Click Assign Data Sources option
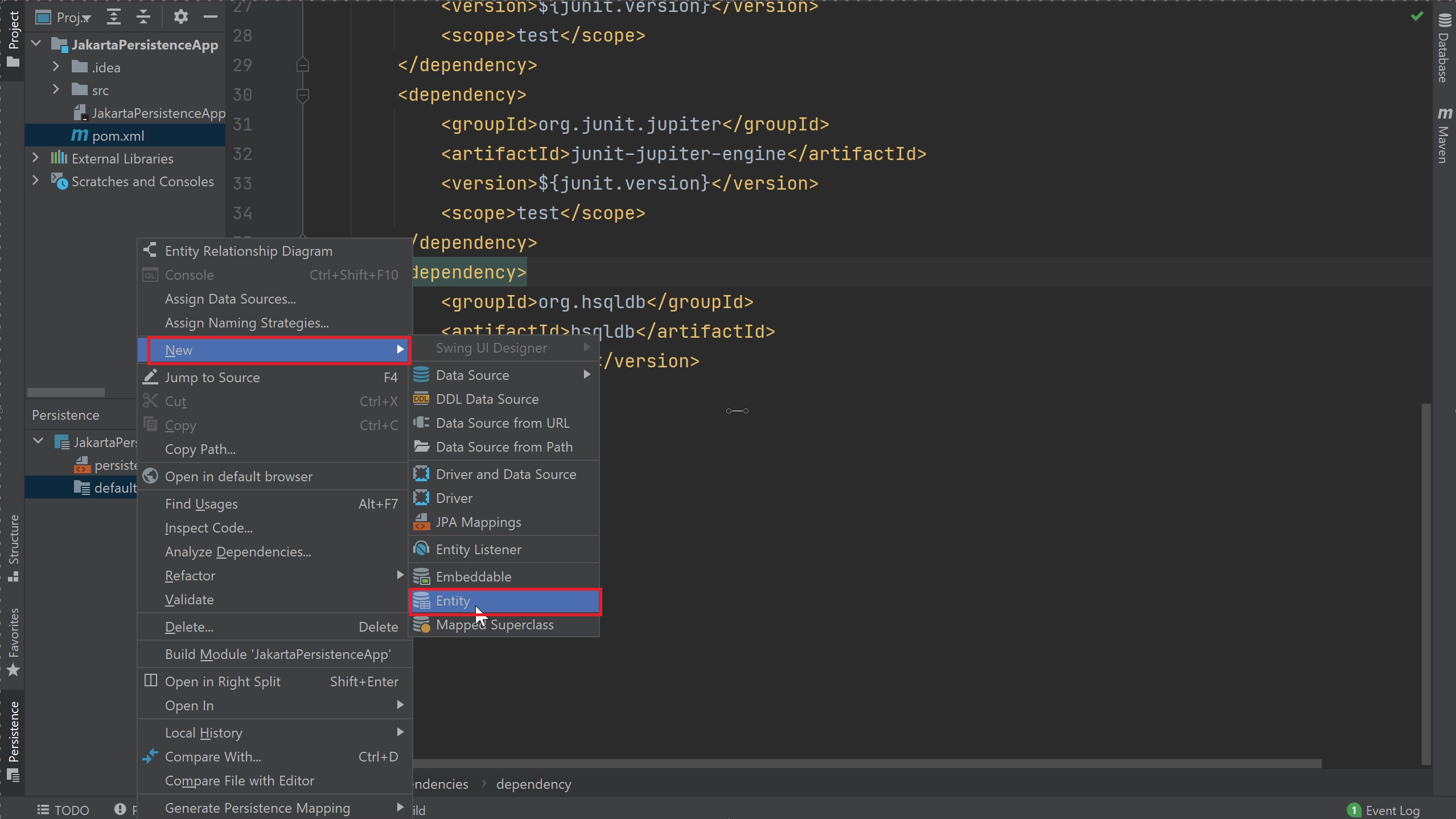This screenshot has height=819, width=1456. tap(229, 299)
